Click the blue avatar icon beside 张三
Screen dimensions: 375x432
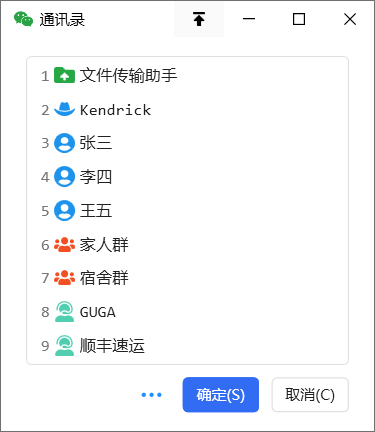pyautogui.click(x=64, y=143)
